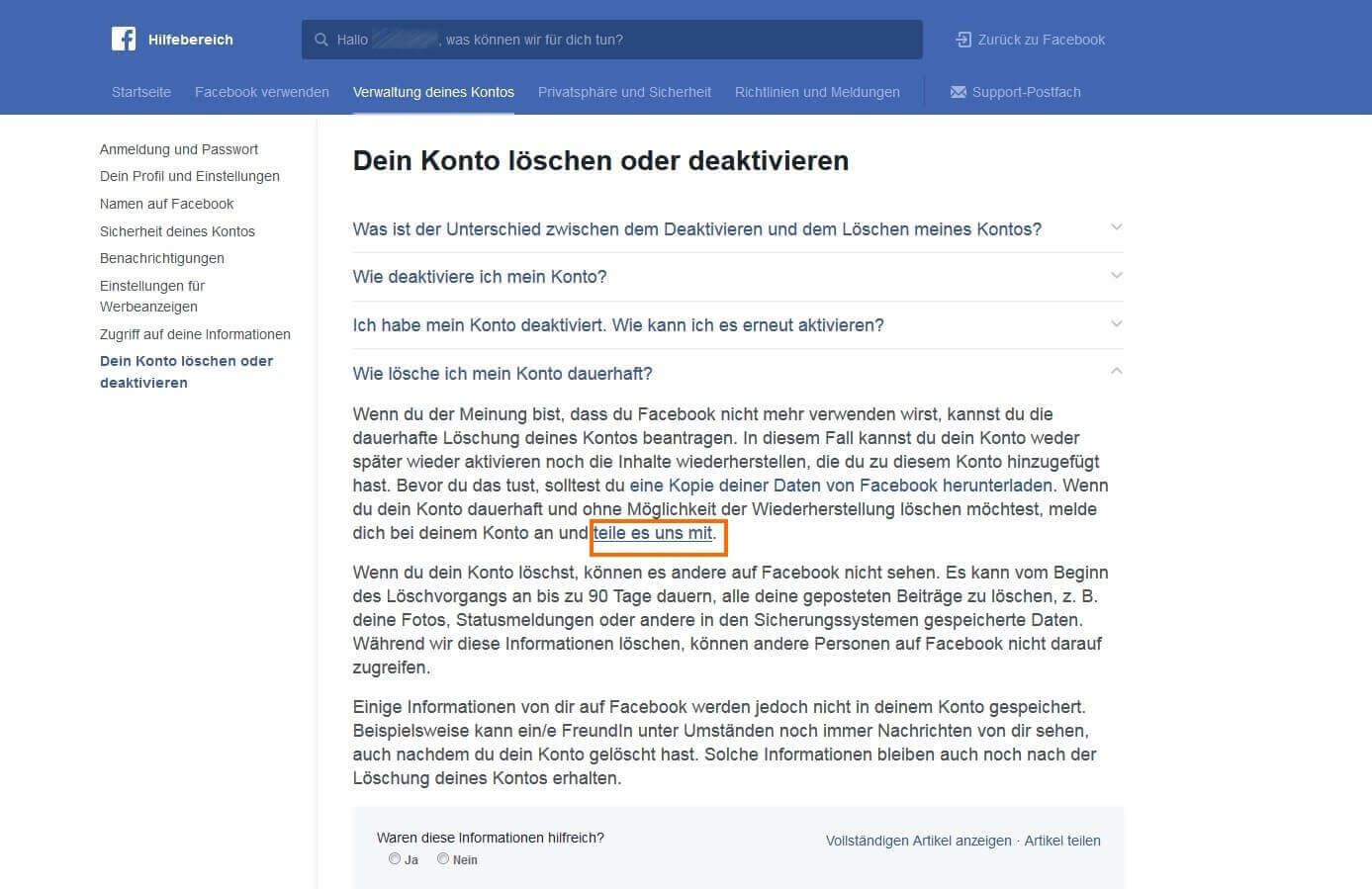1372x889 pixels.
Task: Click question Wie lösche ich mein Konto dauerhaft
Action: point(503,374)
